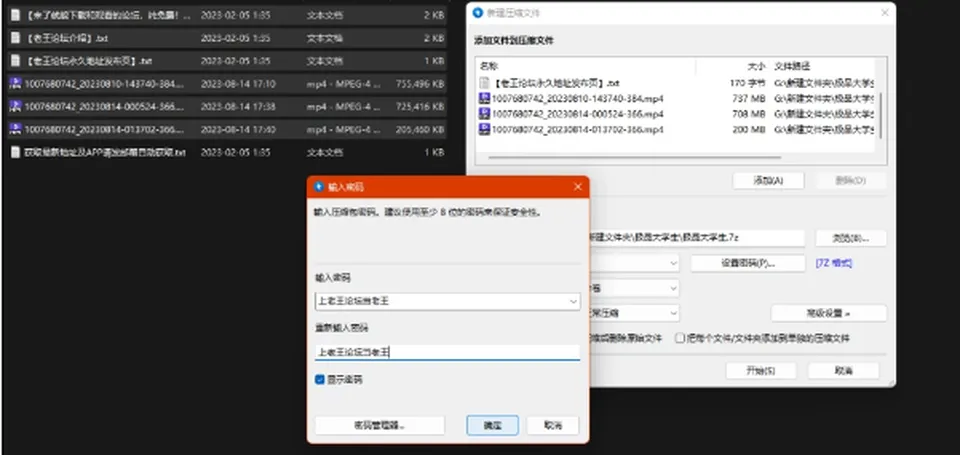The width and height of the screenshot is (960, 455).
Task: Click the icon of 【老王论坛永久地址发布页】.txt in Explorer
Action: click(16, 61)
